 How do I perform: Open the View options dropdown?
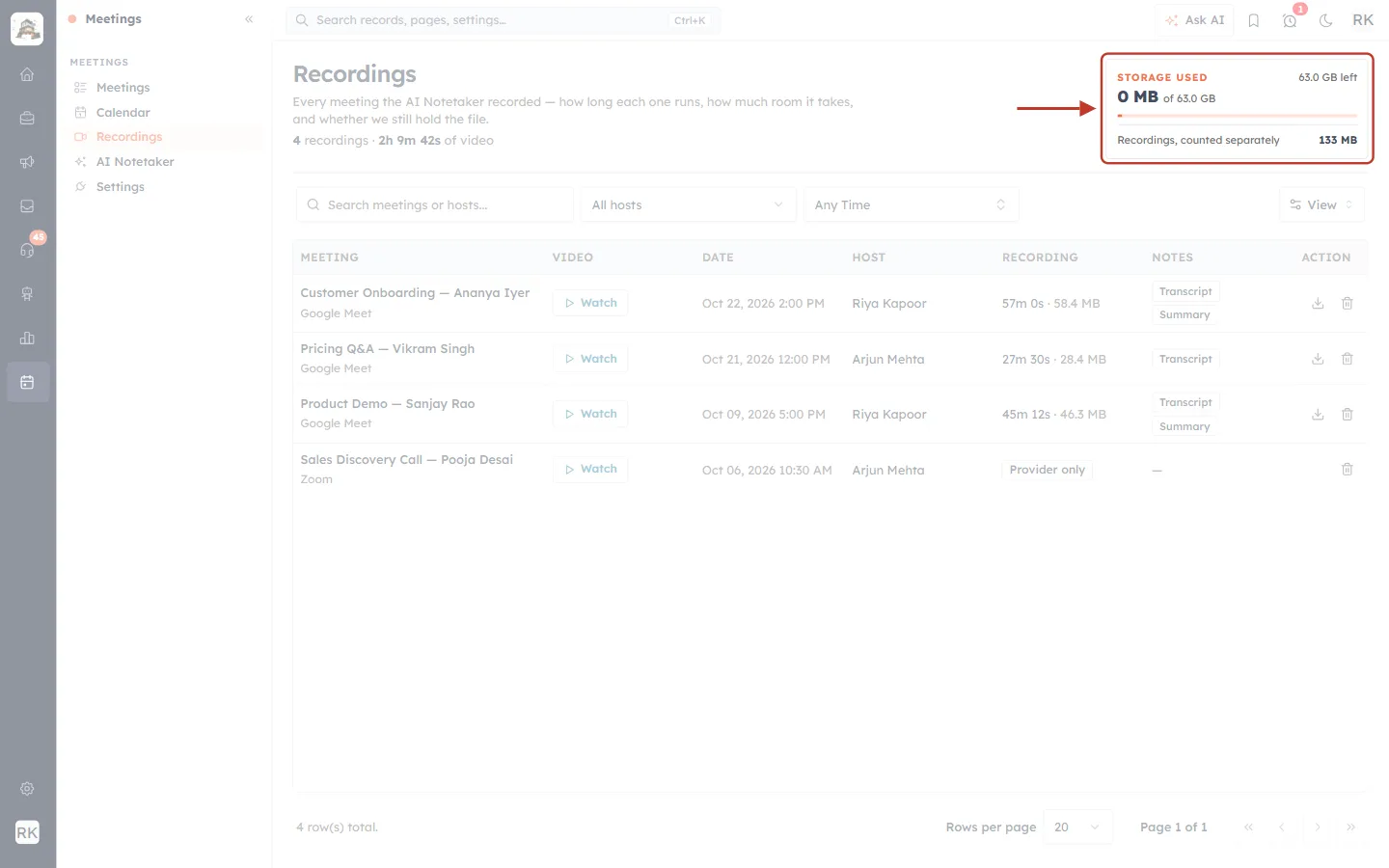point(1321,204)
